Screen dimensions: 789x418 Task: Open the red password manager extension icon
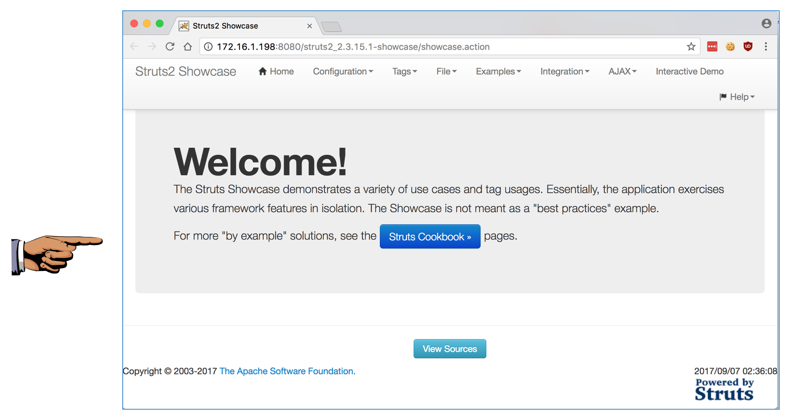(x=712, y=47)
